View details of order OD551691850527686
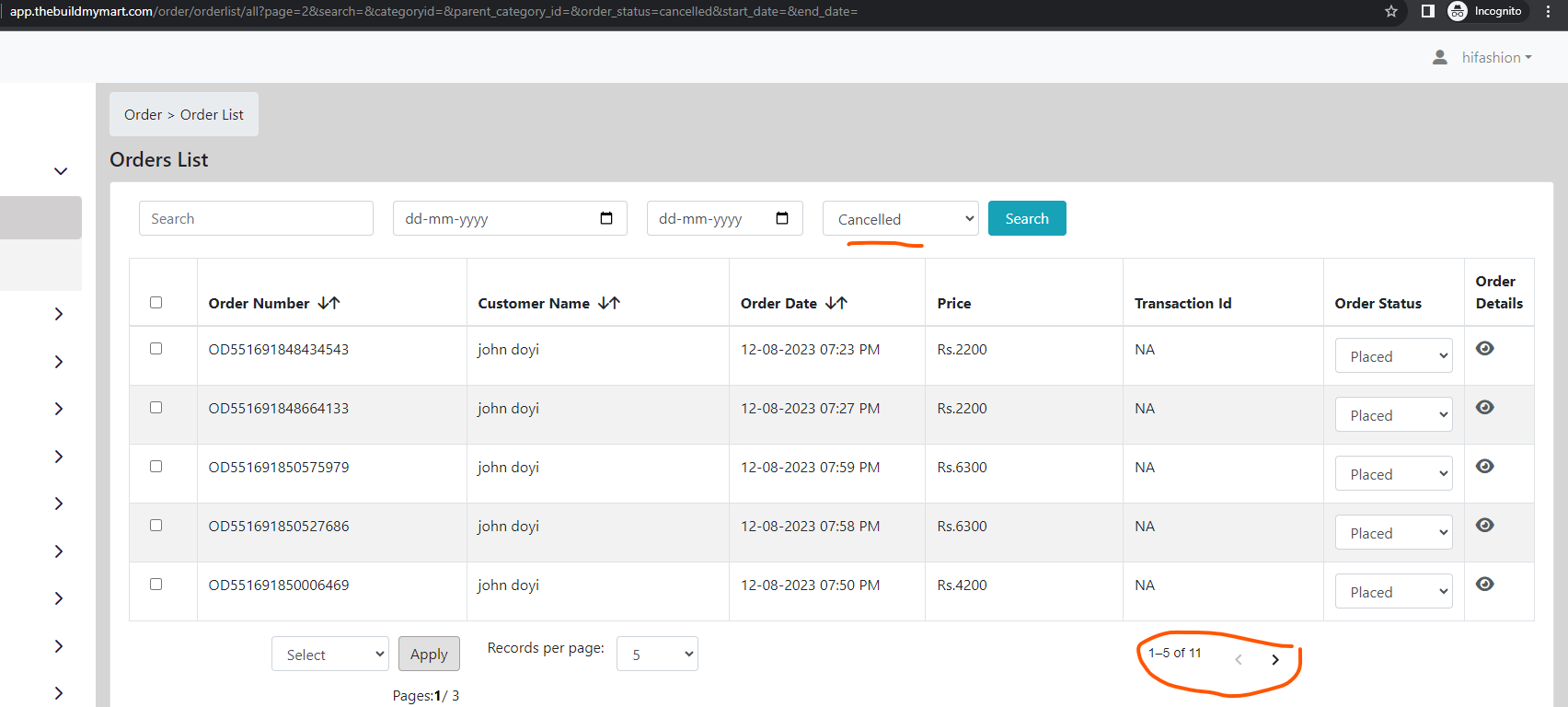 point(1484,525)
